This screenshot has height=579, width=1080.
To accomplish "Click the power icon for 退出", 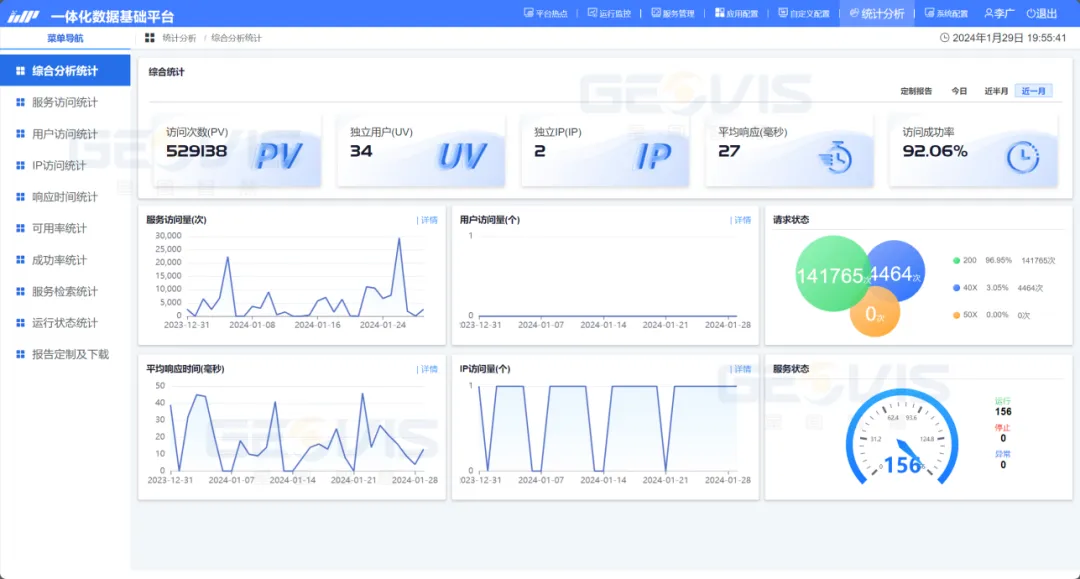I will (1030, 13).
